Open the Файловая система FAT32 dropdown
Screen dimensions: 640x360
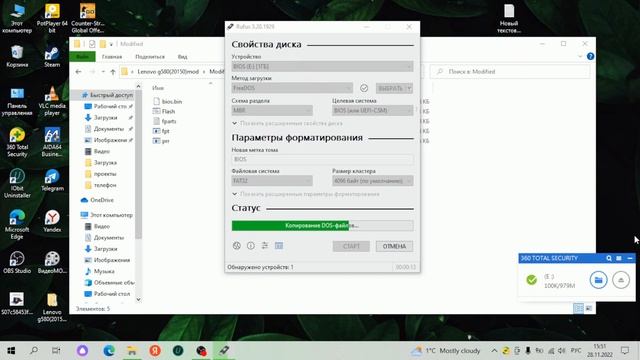(x=272, y=180)
